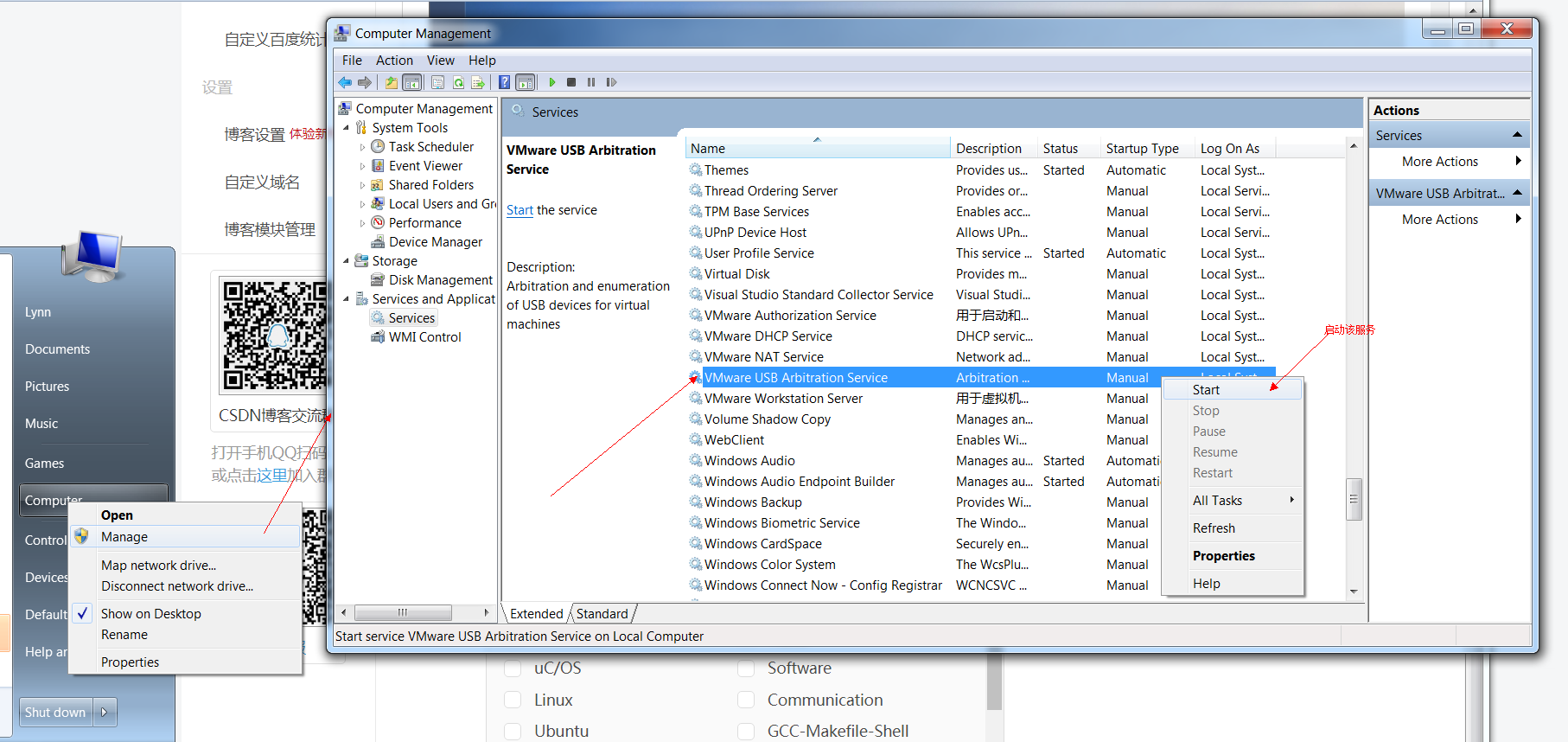Select the Disk Management icon in the tree
Image resolution: width=1568 pixels, height=742 pixels.
click(x=378, y=279)
